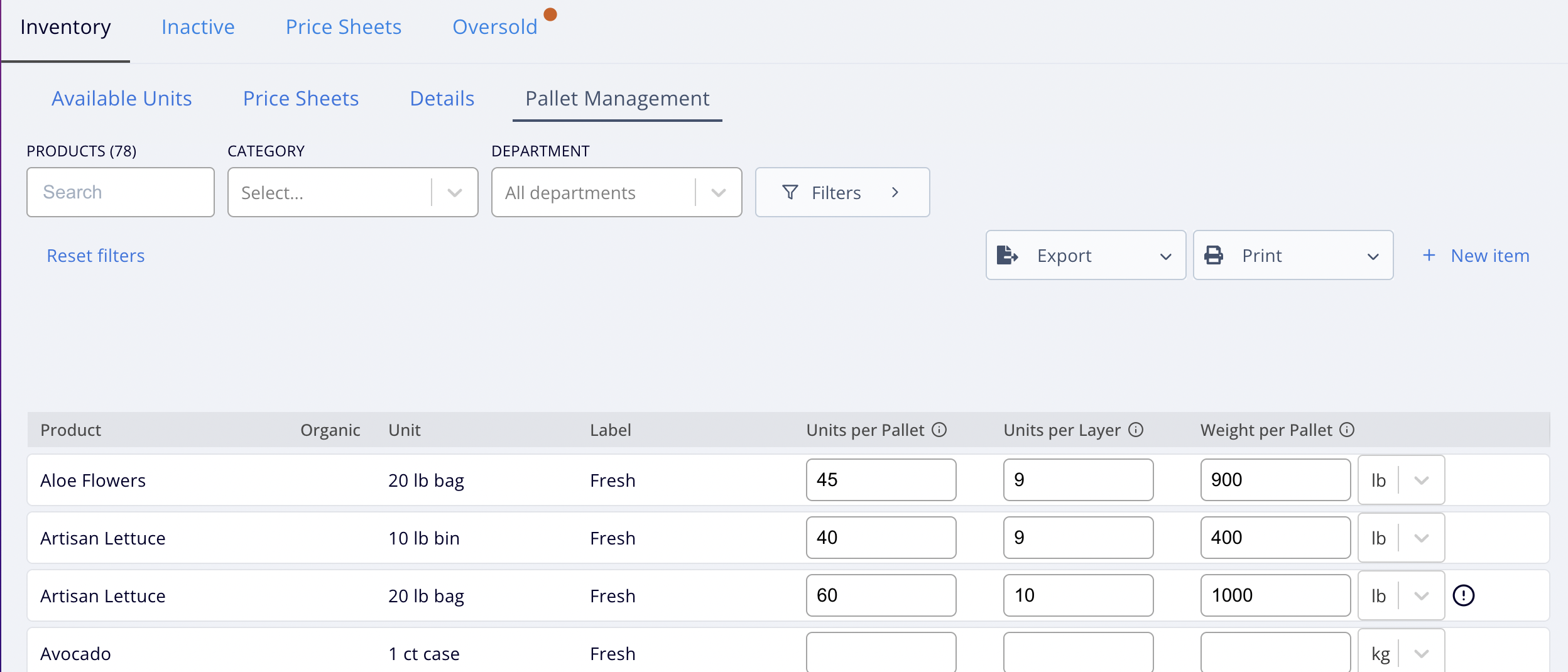Edit Weight per Pallet 1000 field
The height and width of the screenshot is (672, 1568).
click(x=1276, y=595)
